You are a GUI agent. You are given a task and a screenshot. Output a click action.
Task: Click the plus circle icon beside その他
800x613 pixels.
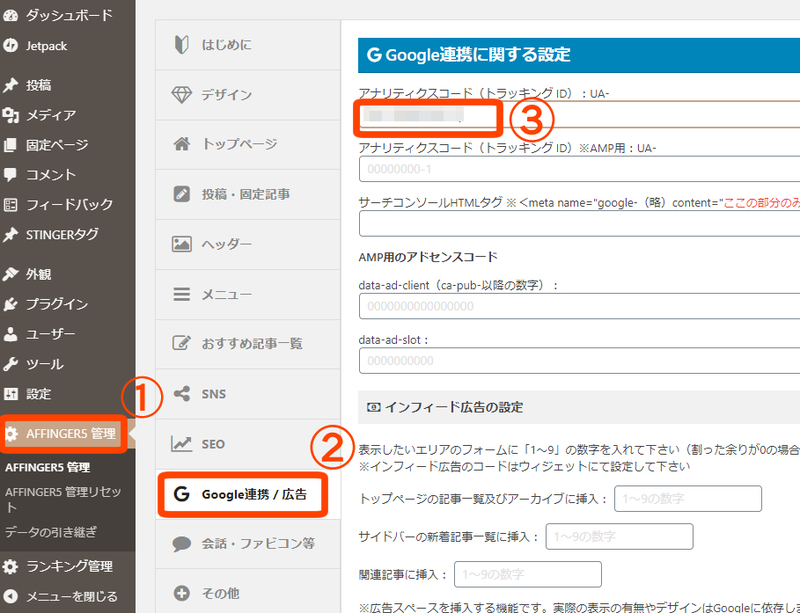[182, 593]
